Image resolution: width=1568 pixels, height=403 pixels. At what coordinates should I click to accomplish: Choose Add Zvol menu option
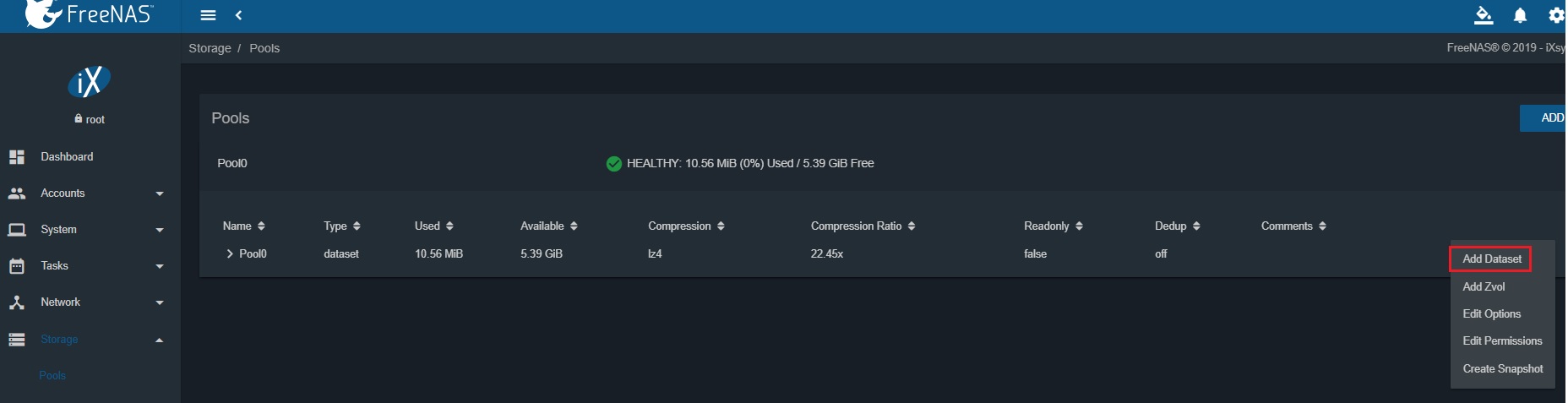pos(1484,287)
